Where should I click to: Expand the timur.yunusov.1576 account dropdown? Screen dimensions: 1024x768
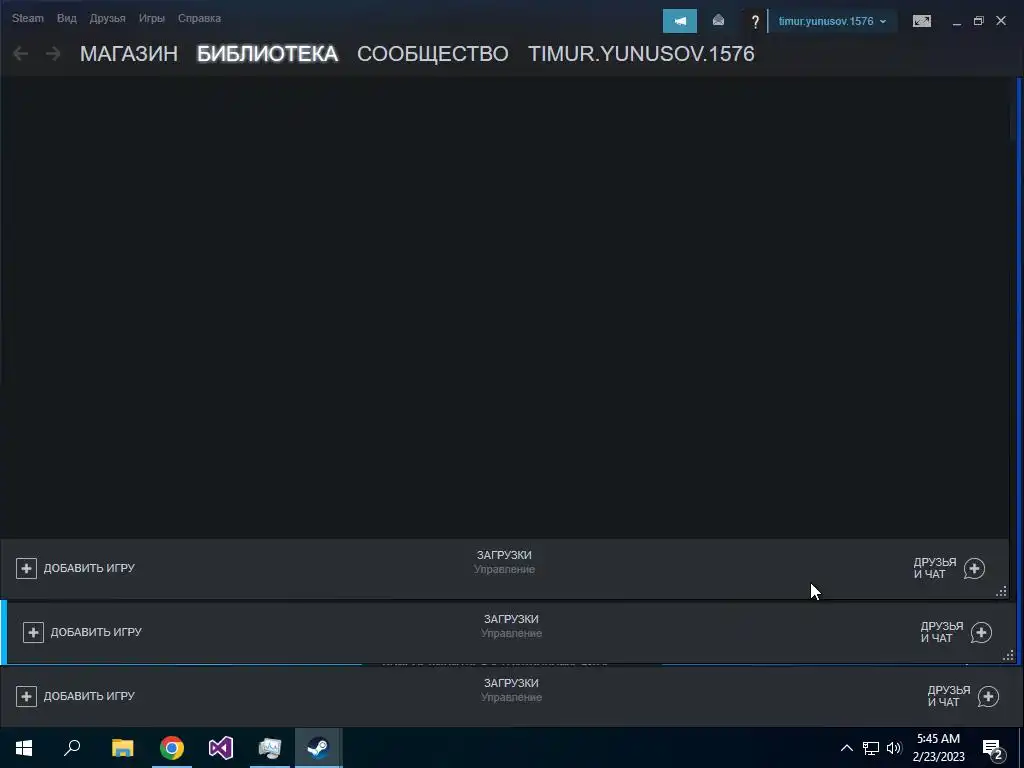832,21
